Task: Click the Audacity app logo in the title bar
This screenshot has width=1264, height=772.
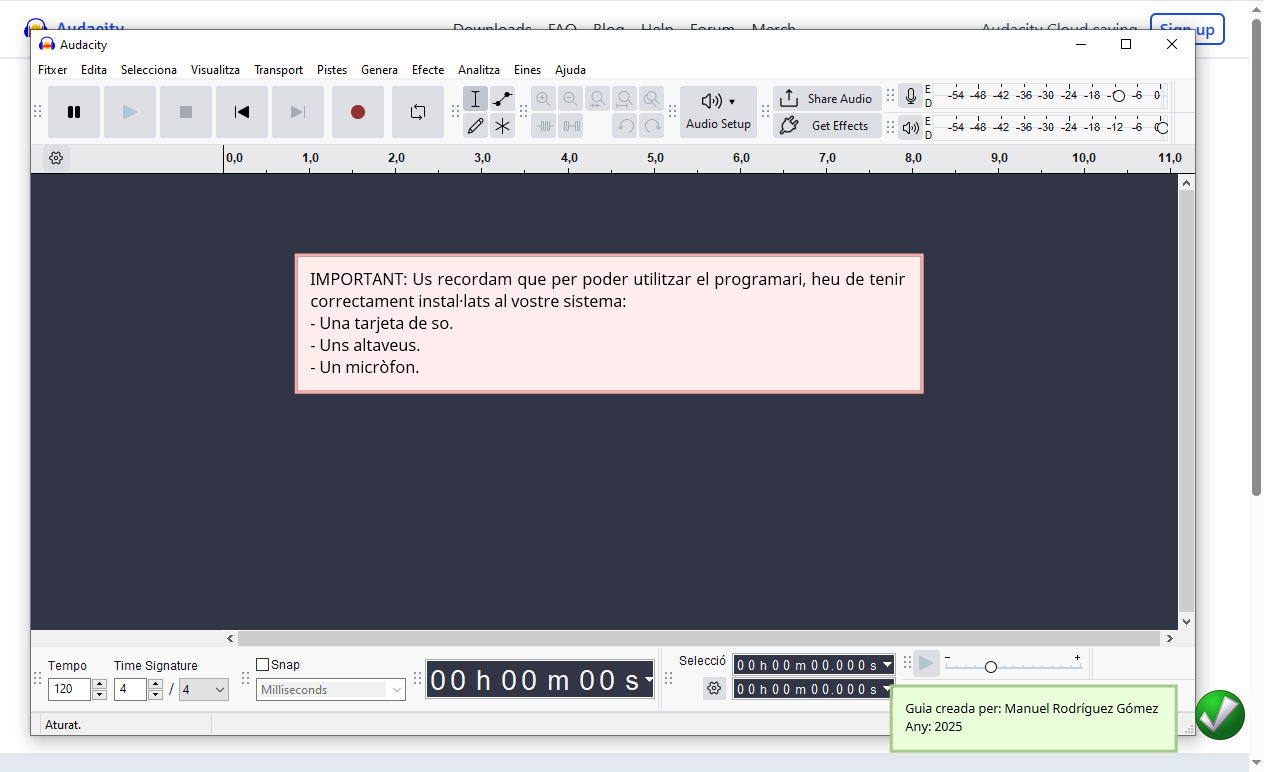Action: pyautogui.click(x=46, y=45)
